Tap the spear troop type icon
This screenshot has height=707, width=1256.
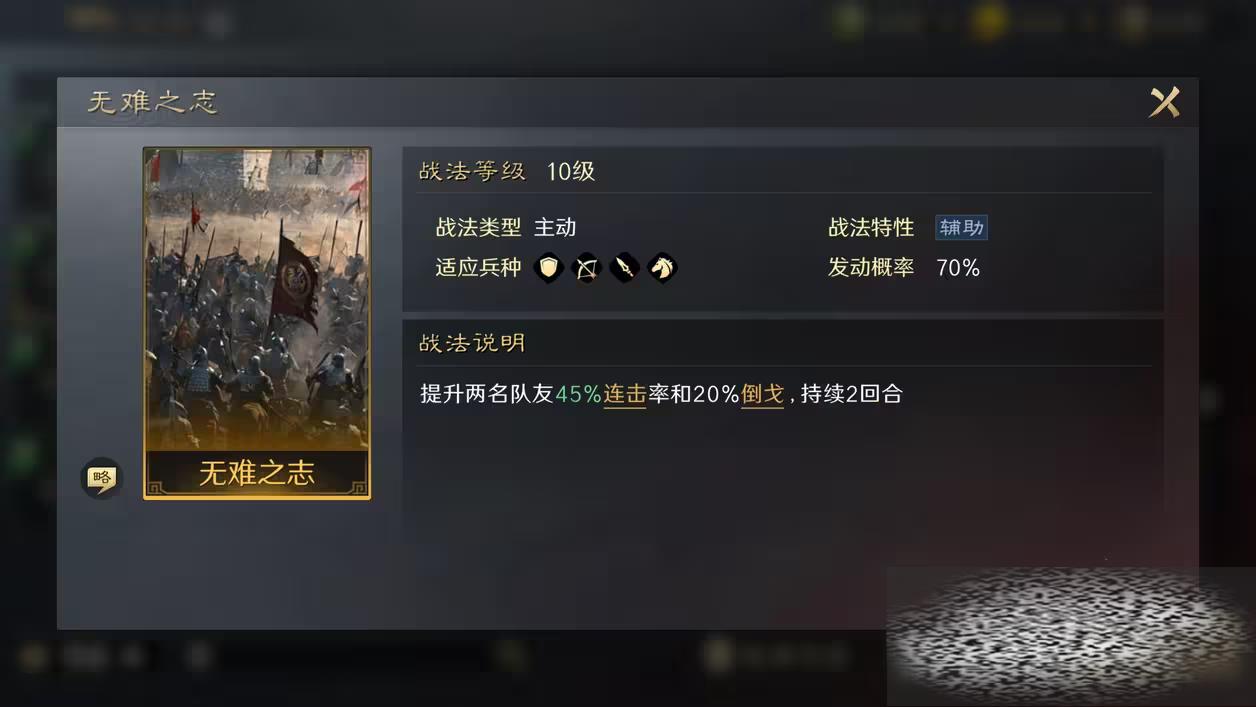click(x=624, y=268)
